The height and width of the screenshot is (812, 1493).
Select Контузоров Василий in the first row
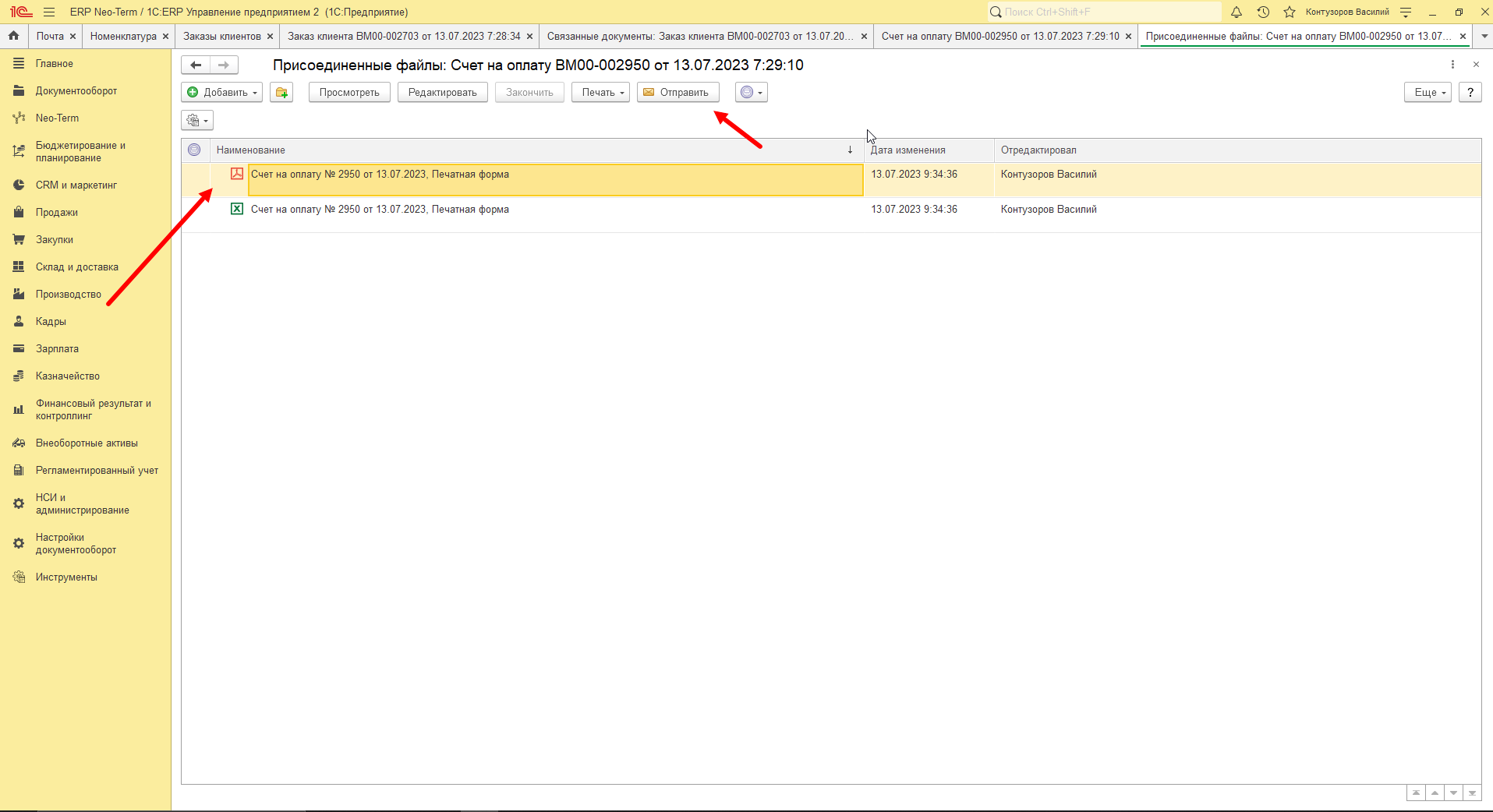[x=1049, y=174]
